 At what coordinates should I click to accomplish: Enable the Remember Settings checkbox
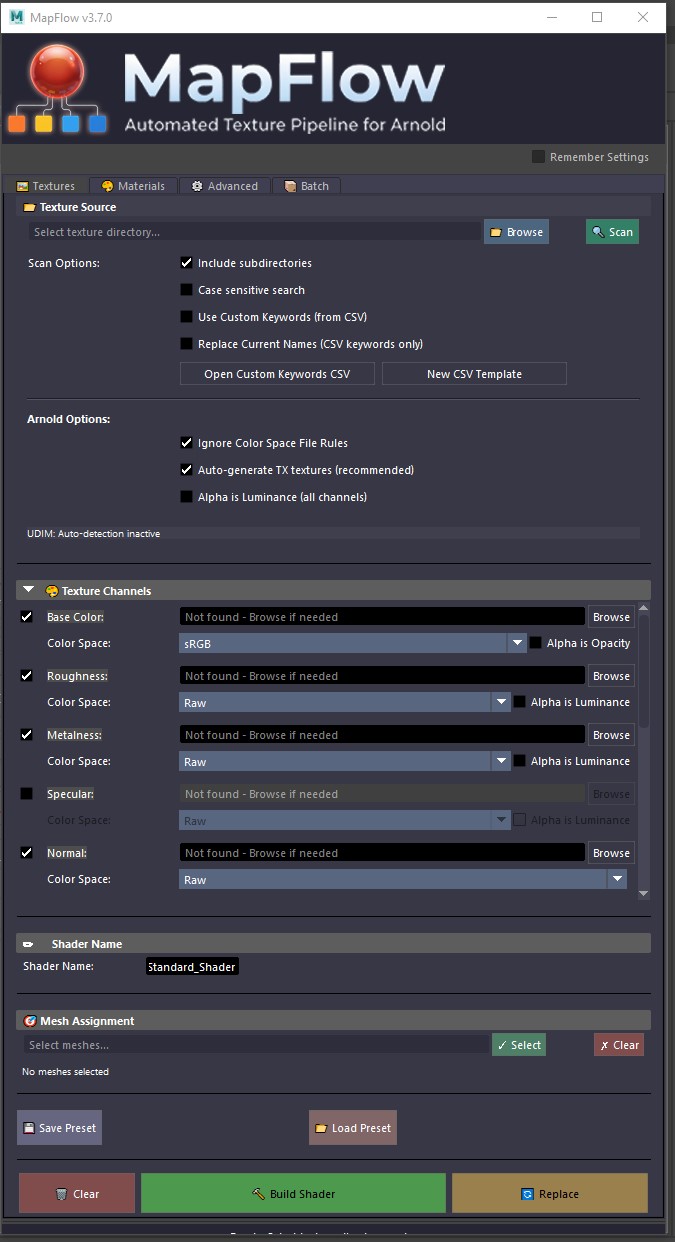539,157
